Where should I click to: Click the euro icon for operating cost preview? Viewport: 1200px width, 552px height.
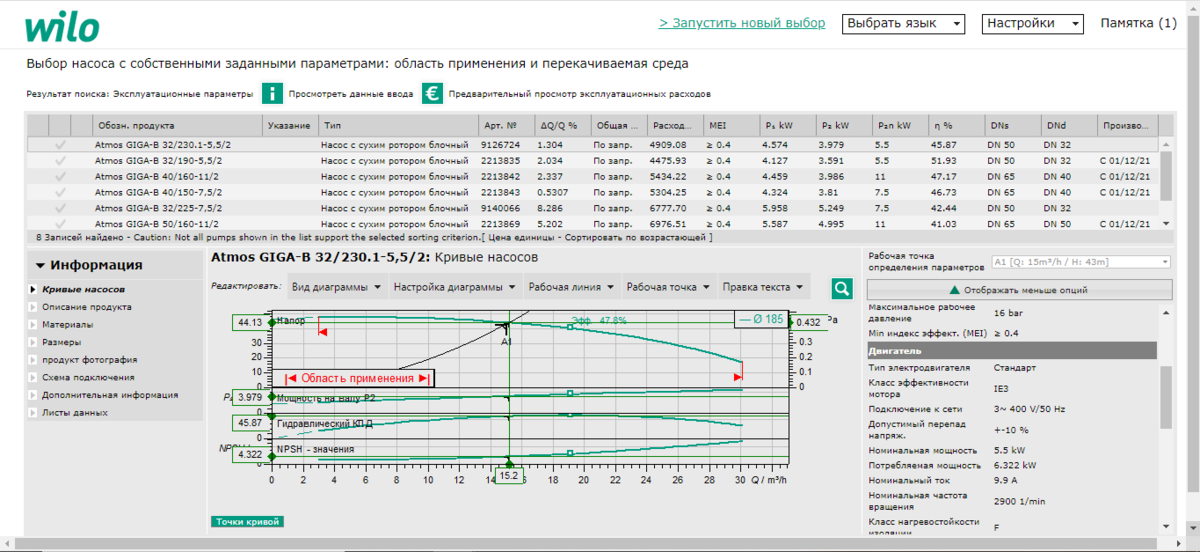click(x=432, y=94)
